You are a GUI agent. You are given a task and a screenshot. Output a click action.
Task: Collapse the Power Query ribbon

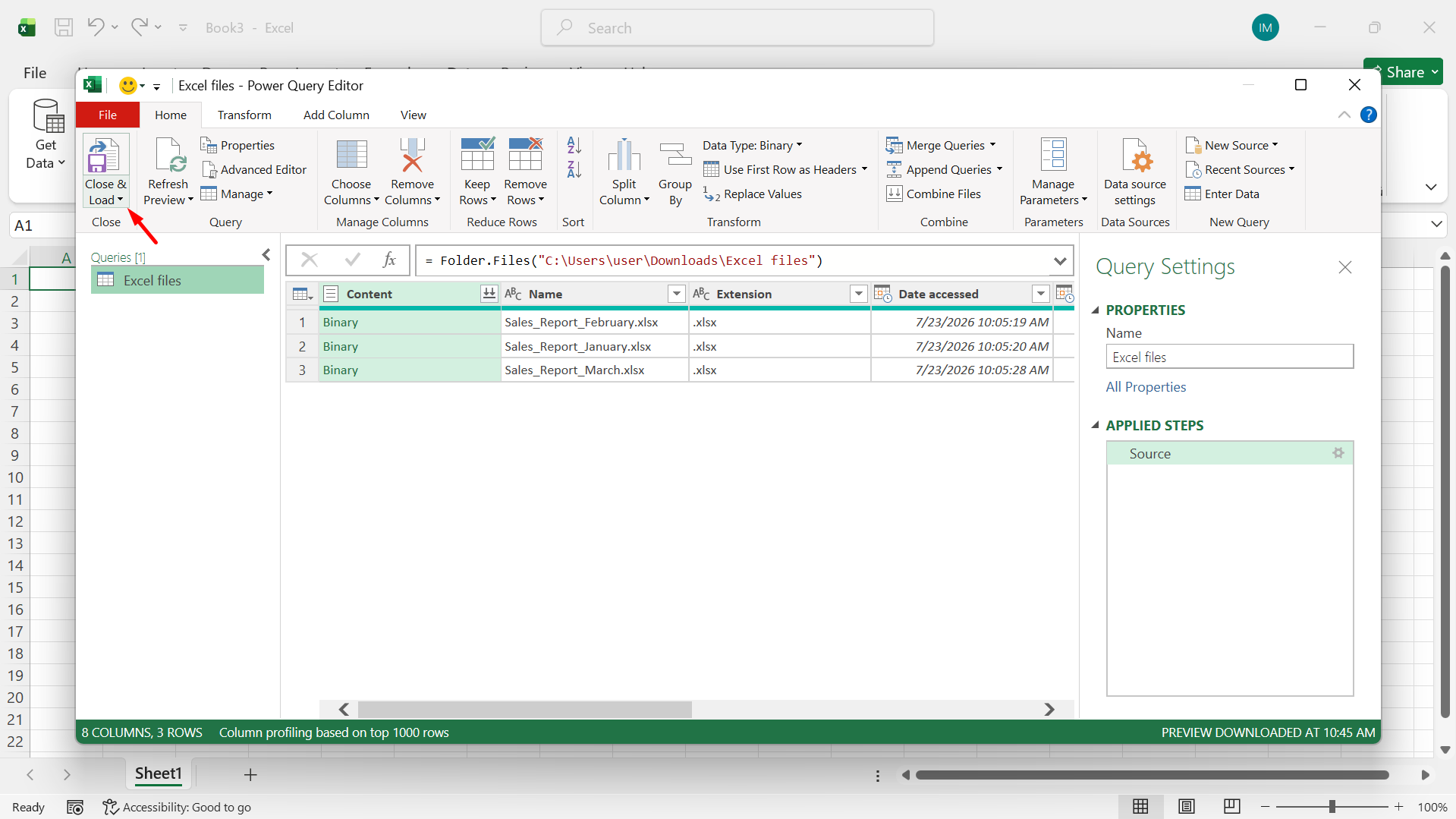click(1344, 115)
